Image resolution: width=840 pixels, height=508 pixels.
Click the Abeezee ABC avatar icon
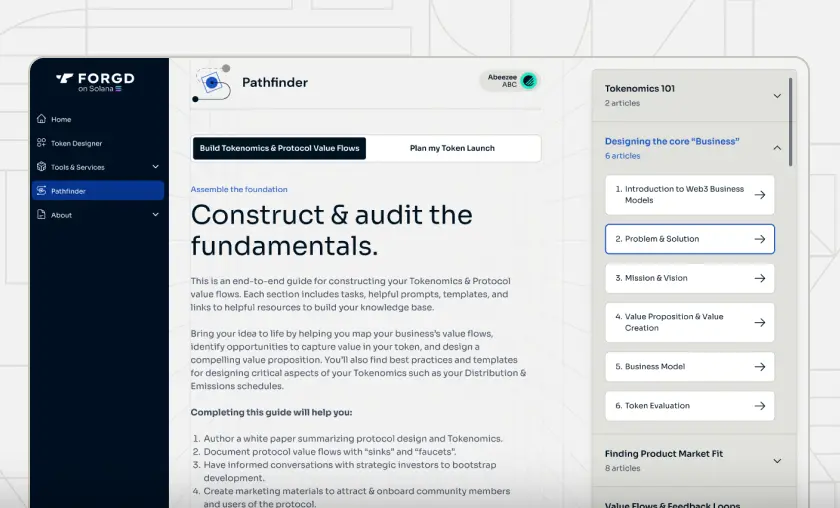coord(528,81)
